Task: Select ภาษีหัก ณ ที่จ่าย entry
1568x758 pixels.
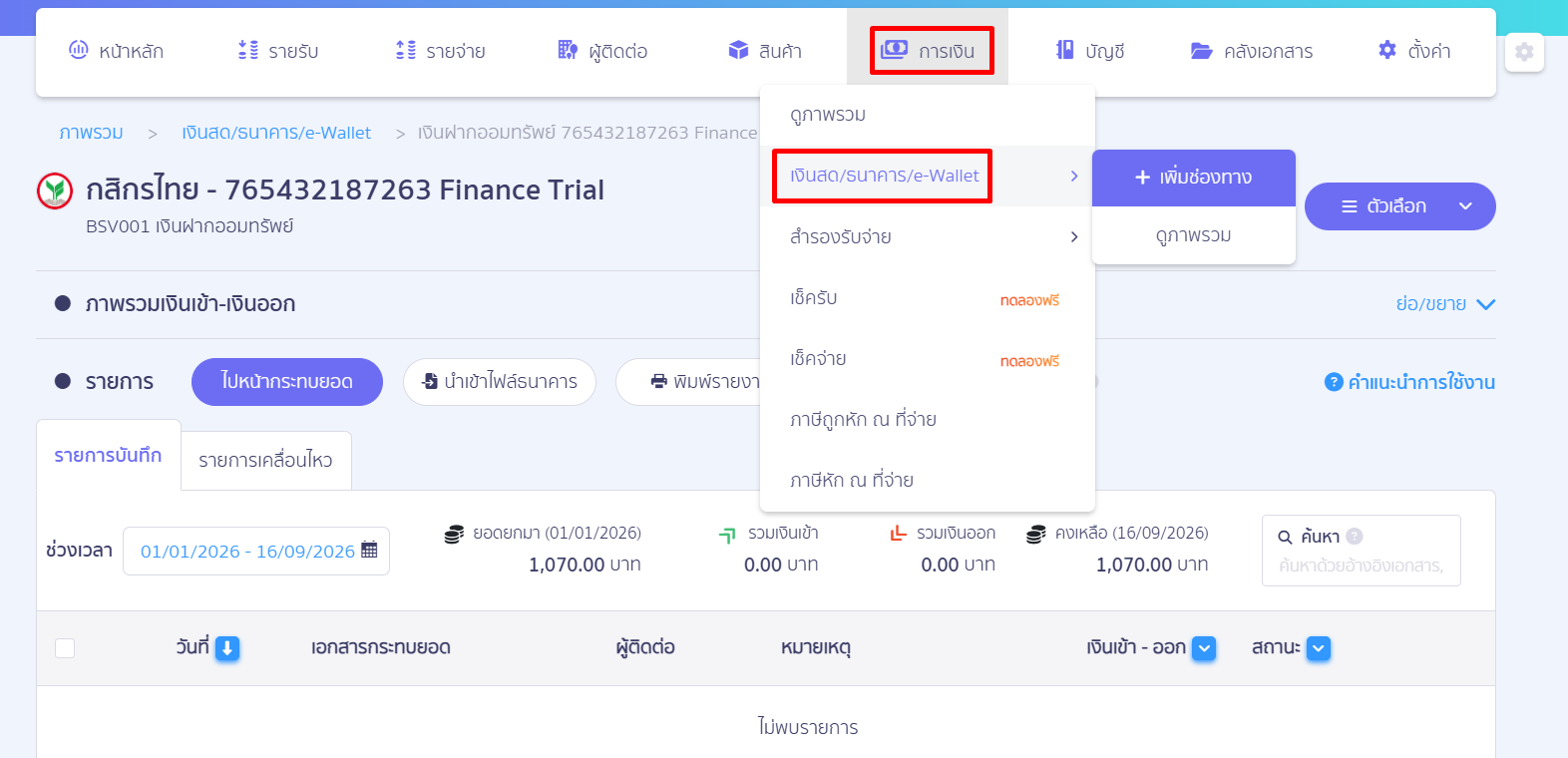Action: [928, 481]
